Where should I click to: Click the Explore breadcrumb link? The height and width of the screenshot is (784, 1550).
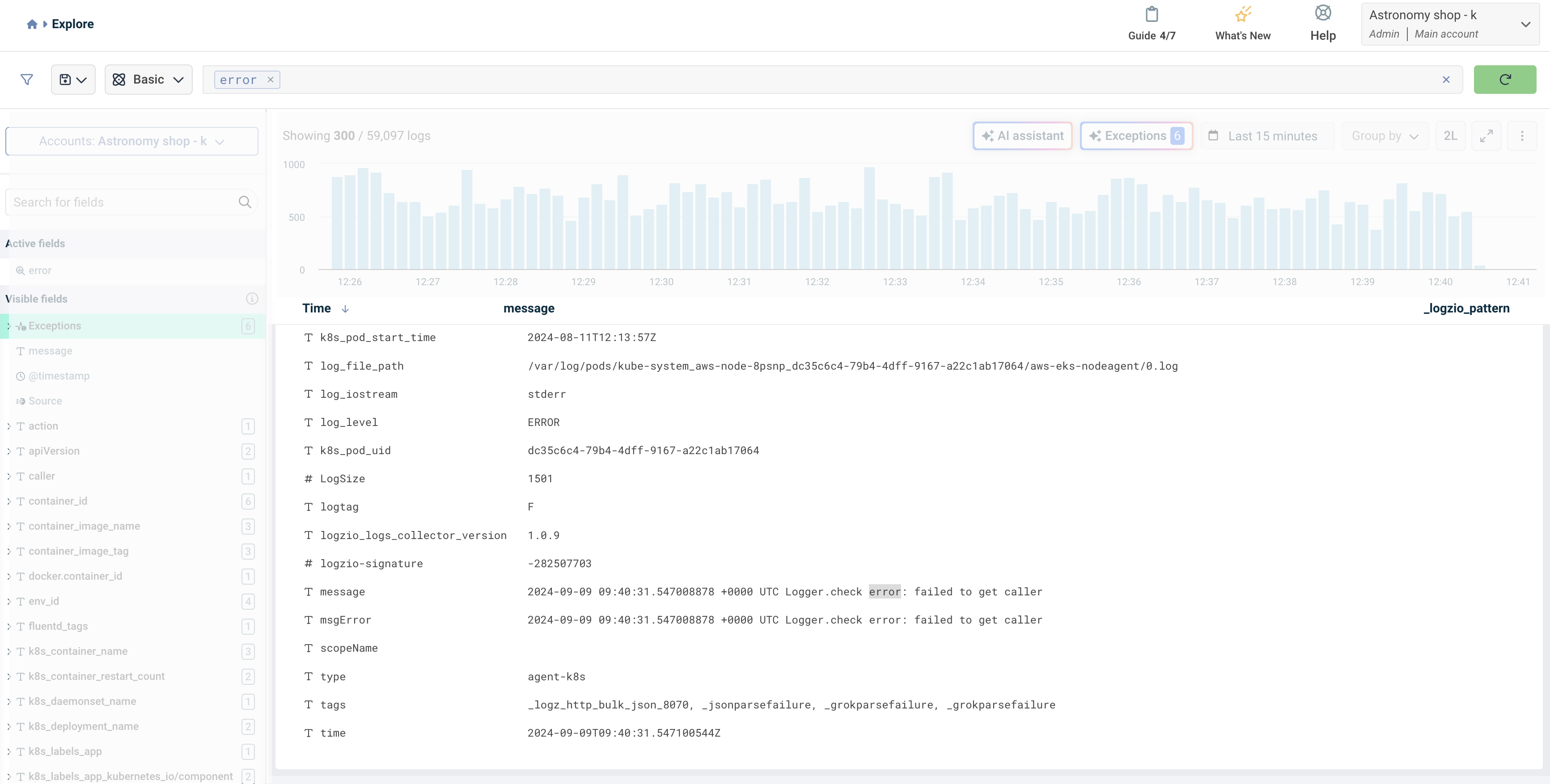click(72, 24)
